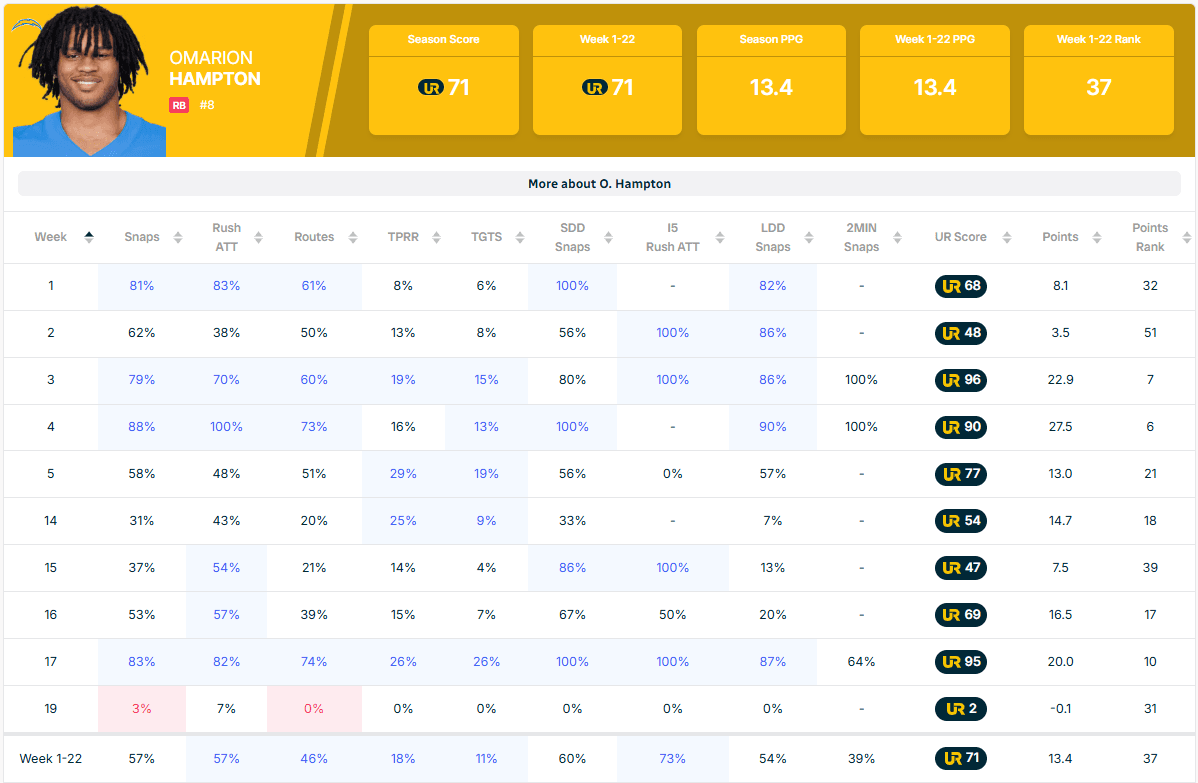Click the UR 96 score badge
The height and width of the screenshot is (783, 1198).
click(960, 380)
